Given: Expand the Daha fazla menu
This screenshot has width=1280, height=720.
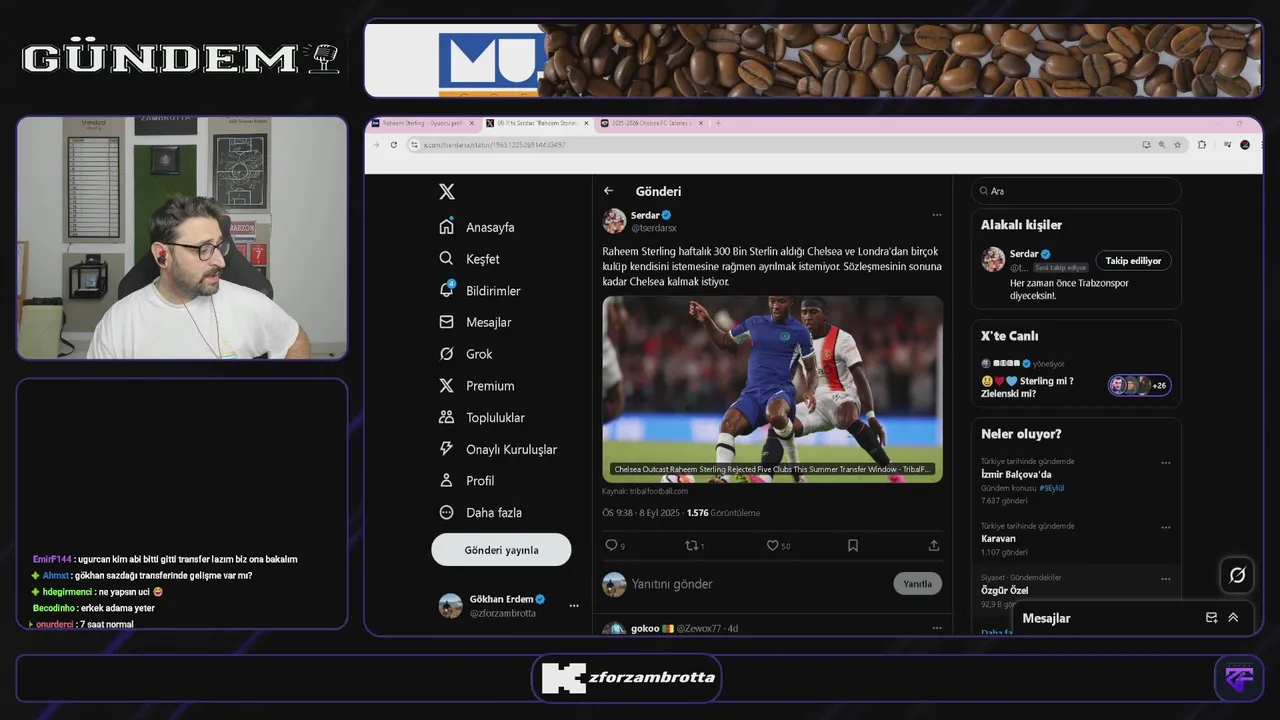Looking at the screenshot, I should [481, 513].
